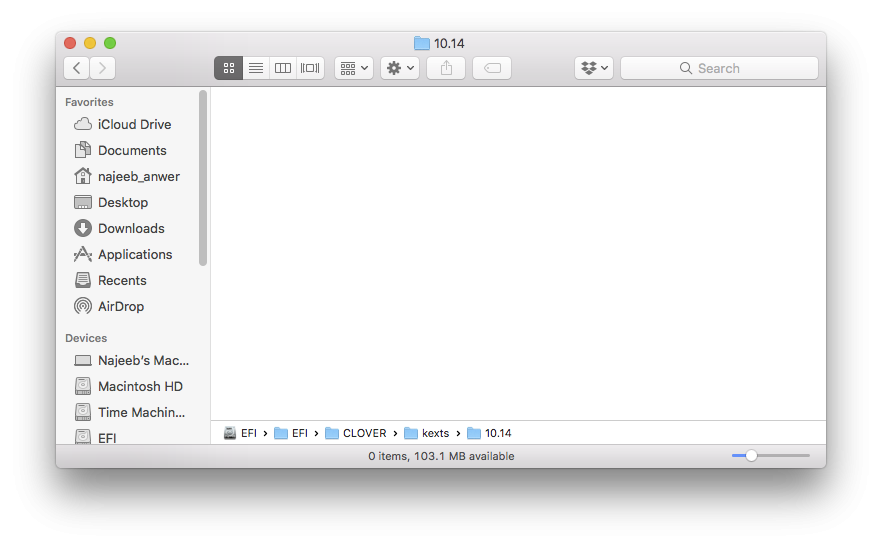Click the iCloud Drive cloud icon
The image size is (882, 548).
pyautogui.click(x=83, y=124)
